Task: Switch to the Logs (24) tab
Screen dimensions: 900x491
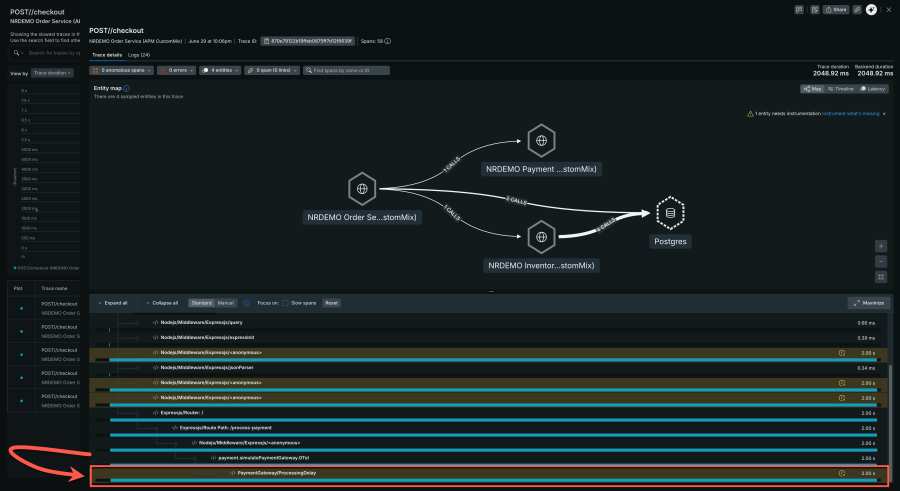Action: (139, 55)
